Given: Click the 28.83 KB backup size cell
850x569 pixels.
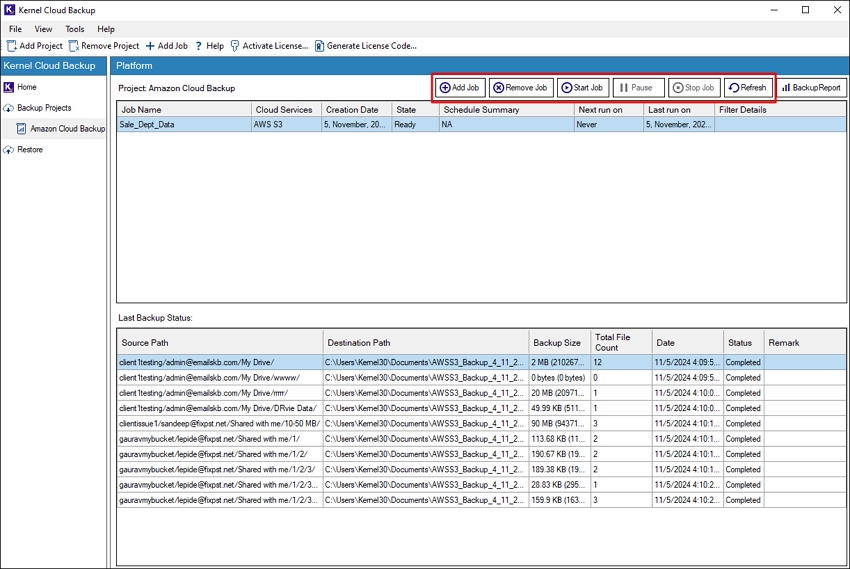Looking at the screenshot, I should (x=559, y=484).
